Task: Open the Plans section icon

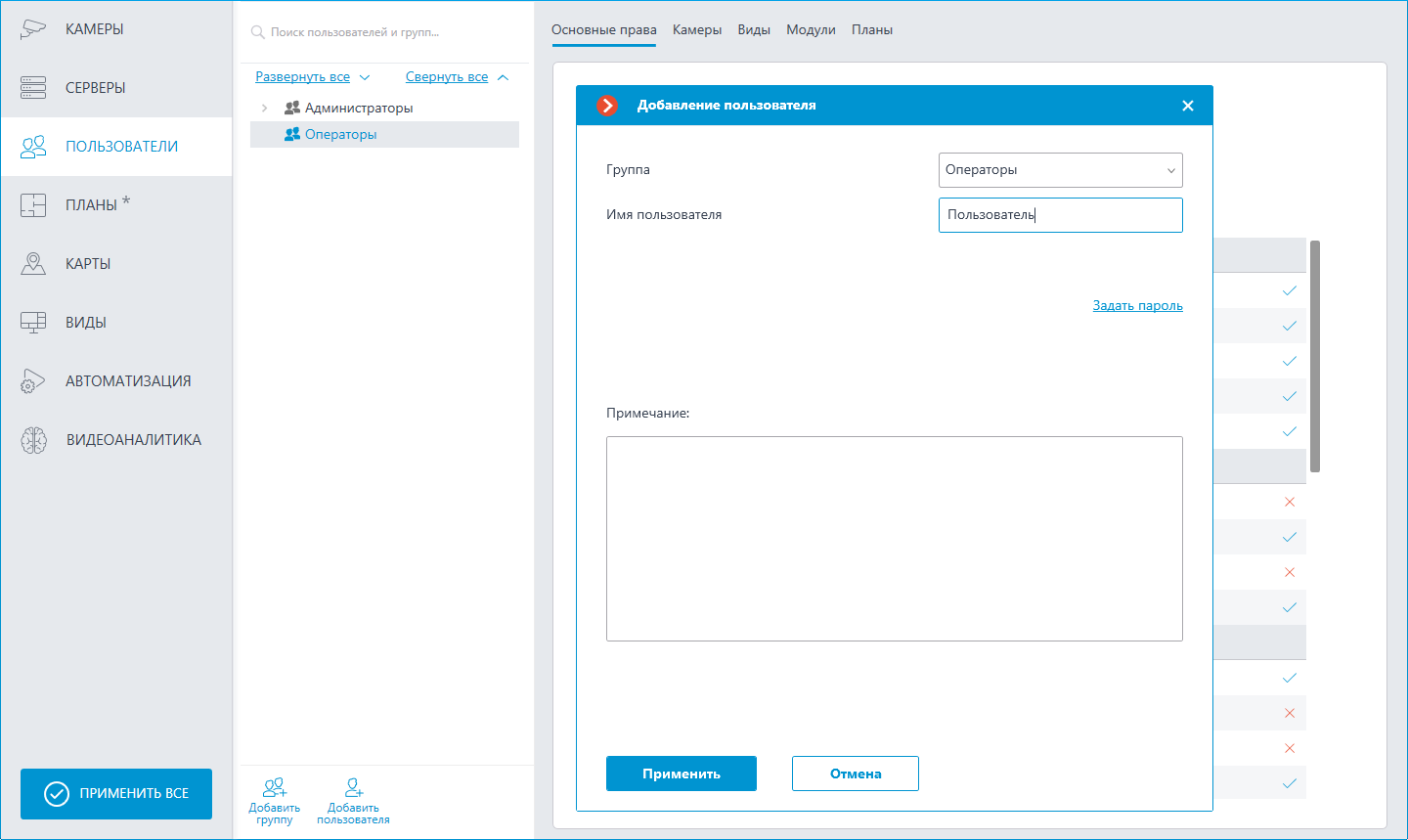Action: (x=33, y=205)
